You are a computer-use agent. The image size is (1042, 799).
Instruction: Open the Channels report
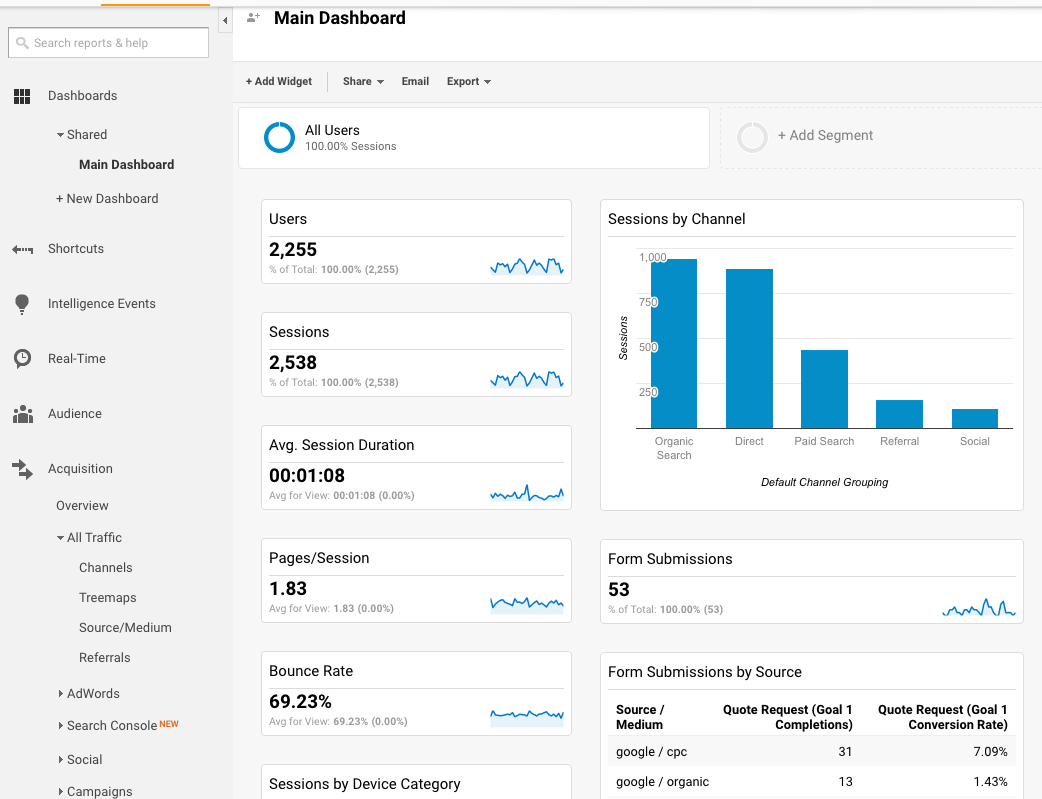(105, 568)
